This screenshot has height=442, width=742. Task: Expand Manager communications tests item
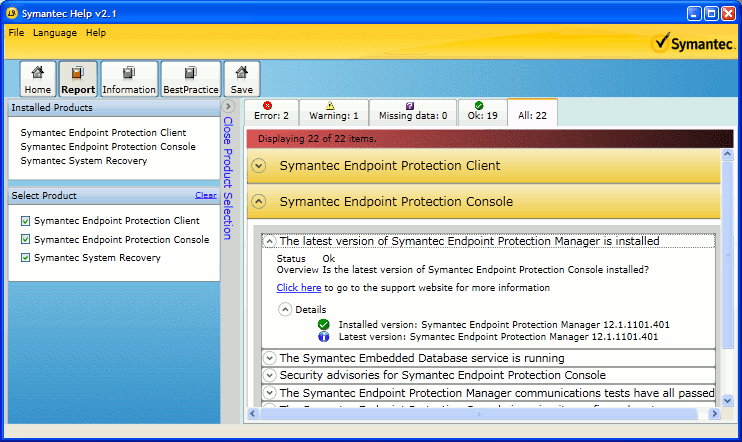[269, 393]
